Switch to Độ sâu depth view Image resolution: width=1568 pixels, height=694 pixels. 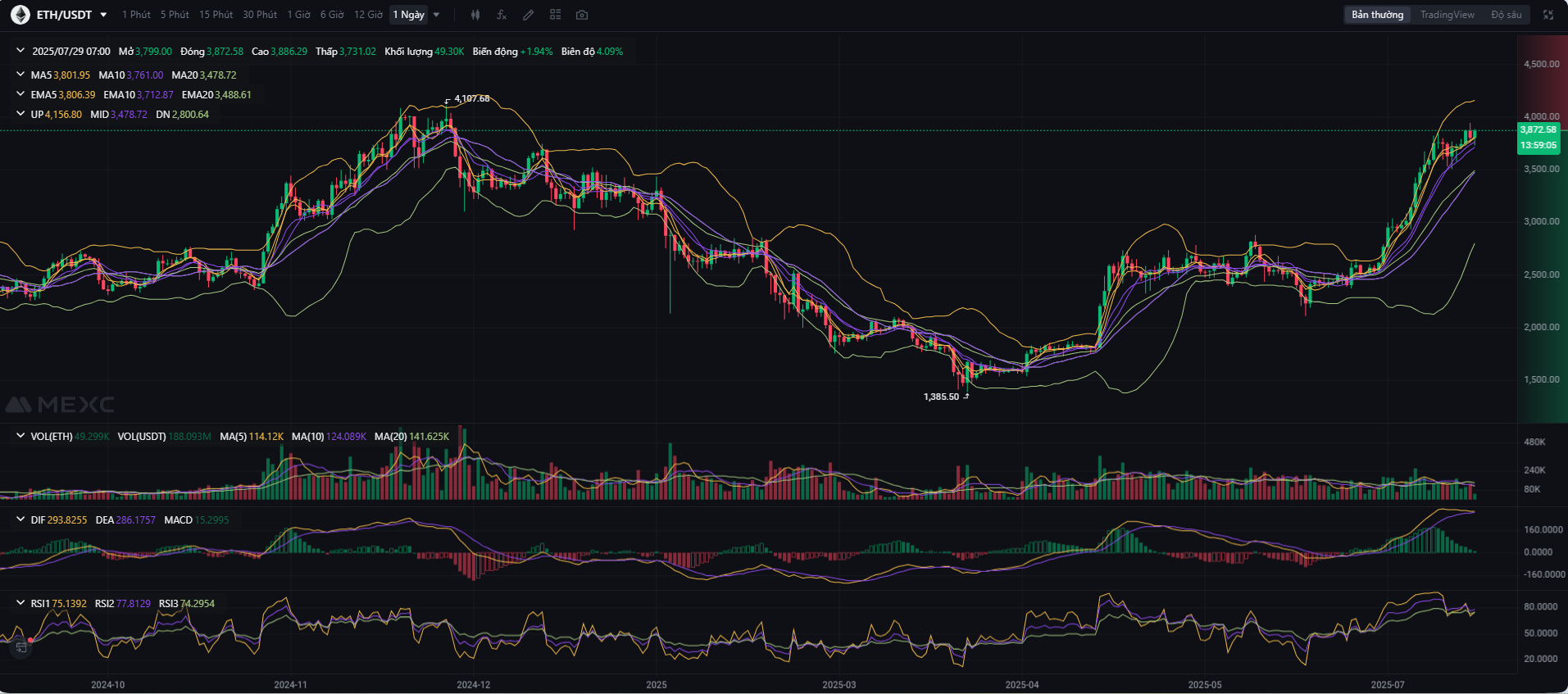coord(1506,15)
